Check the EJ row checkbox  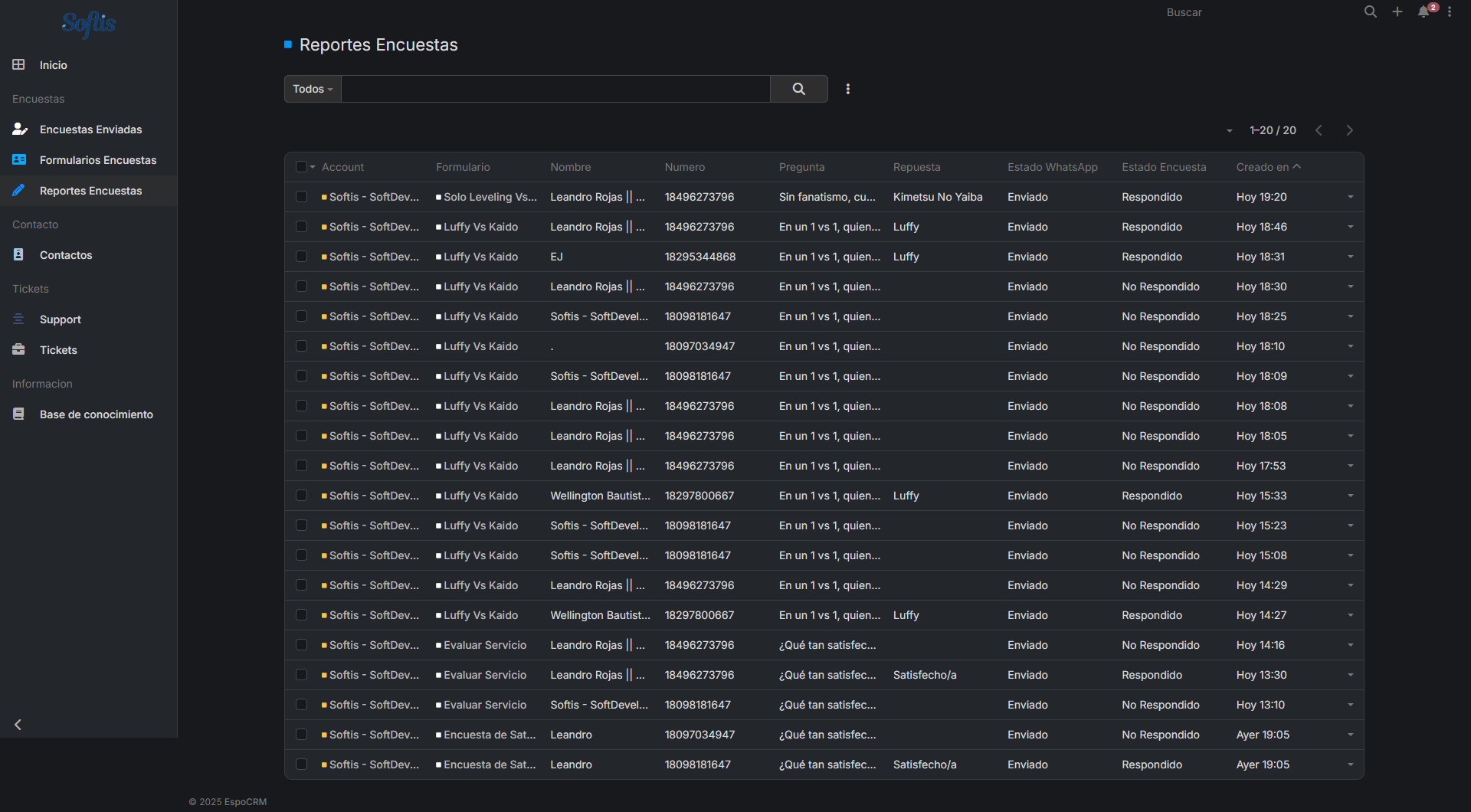(301, 257)
